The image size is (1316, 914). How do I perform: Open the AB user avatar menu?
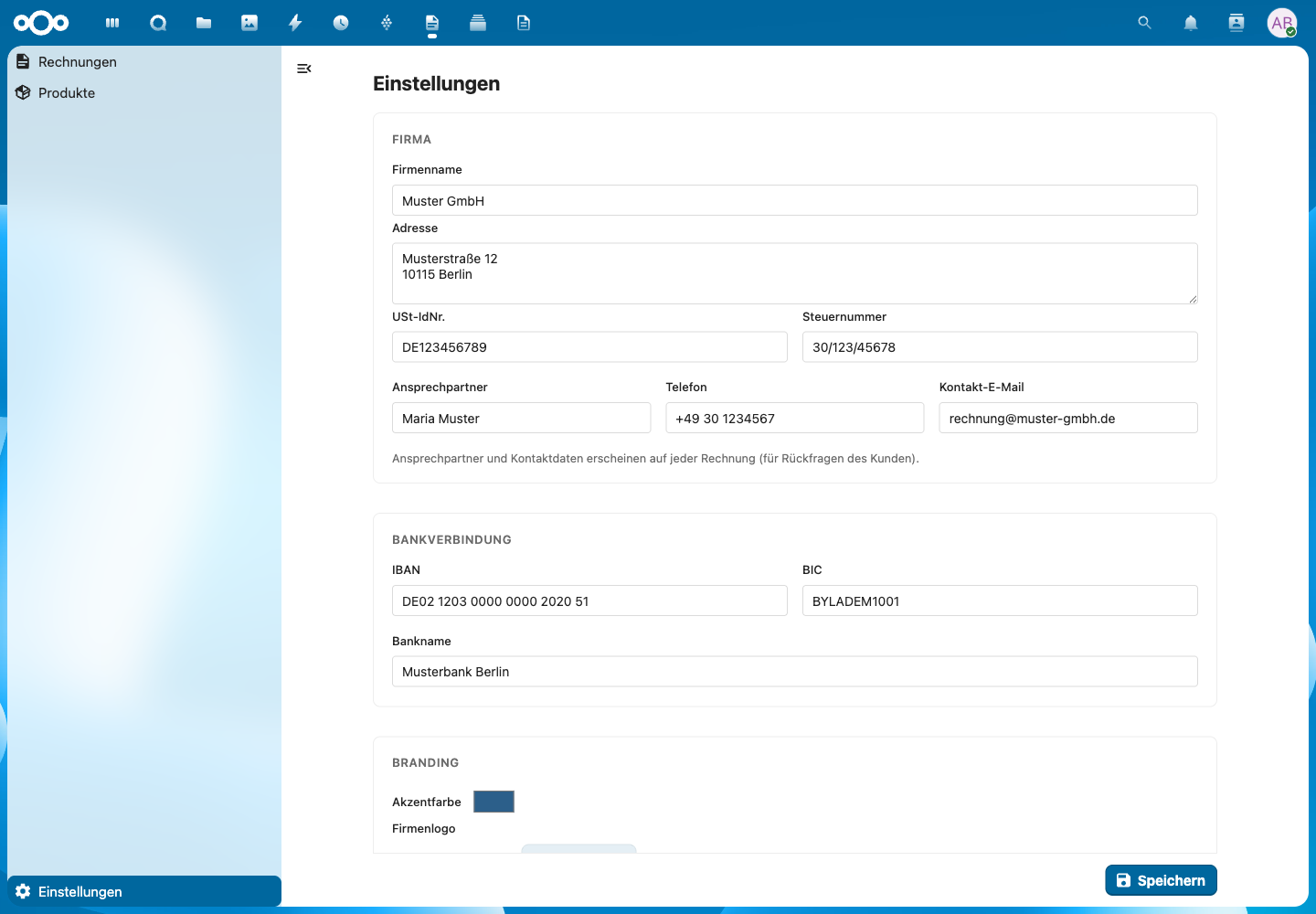coord(1282,23)
